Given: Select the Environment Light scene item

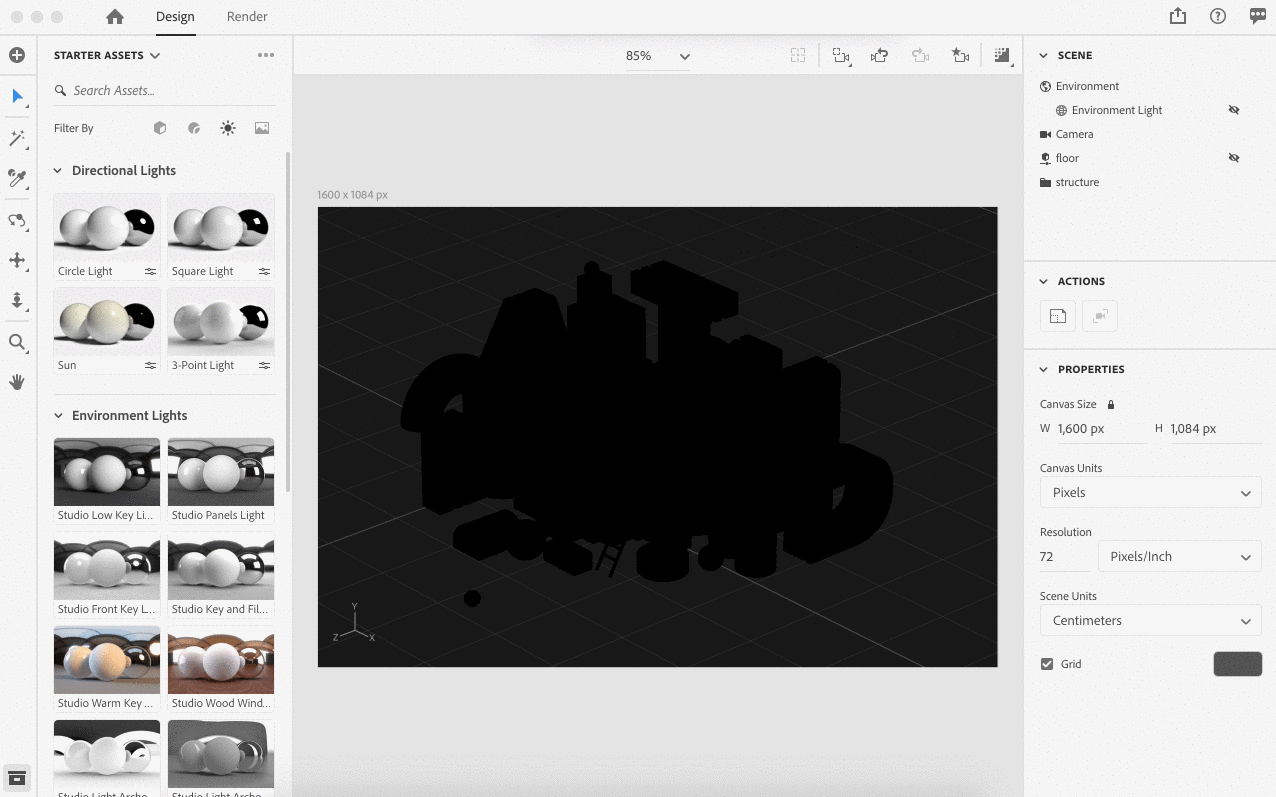Looking at the screenshot, I should point(1117,110).
